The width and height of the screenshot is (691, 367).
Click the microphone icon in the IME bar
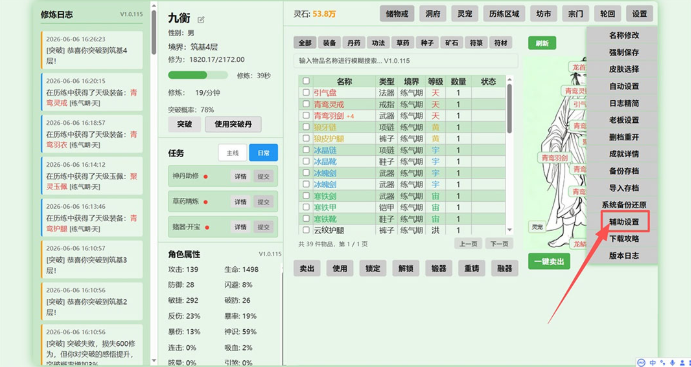(x=671, y=362)
